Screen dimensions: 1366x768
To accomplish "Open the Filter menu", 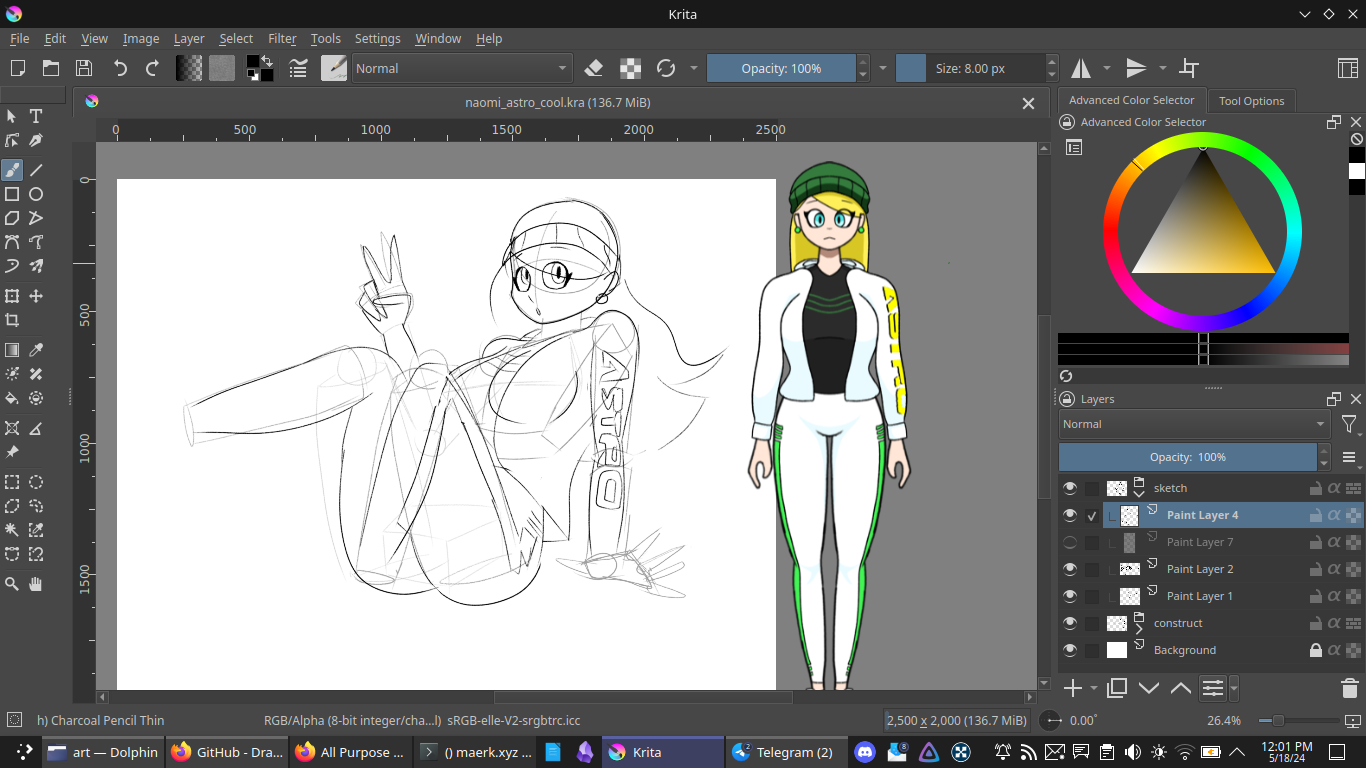I will pyautogui.click(x=282, y=38).
